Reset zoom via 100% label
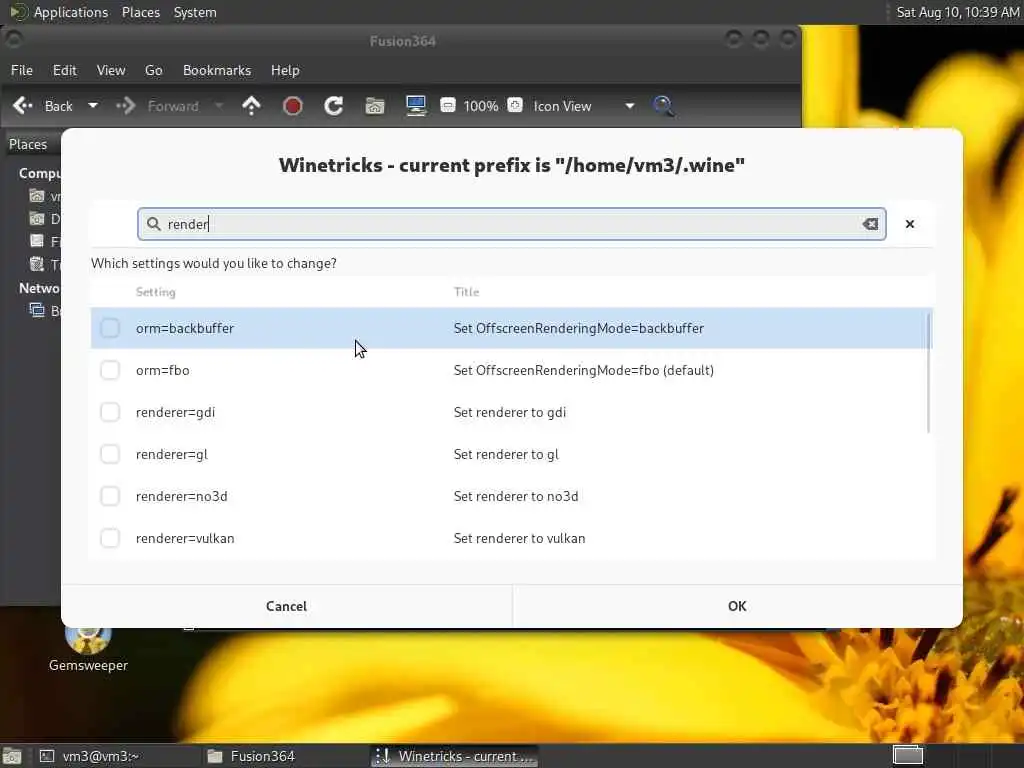This screenshot has height=768, width=1024. pos(481,106)
